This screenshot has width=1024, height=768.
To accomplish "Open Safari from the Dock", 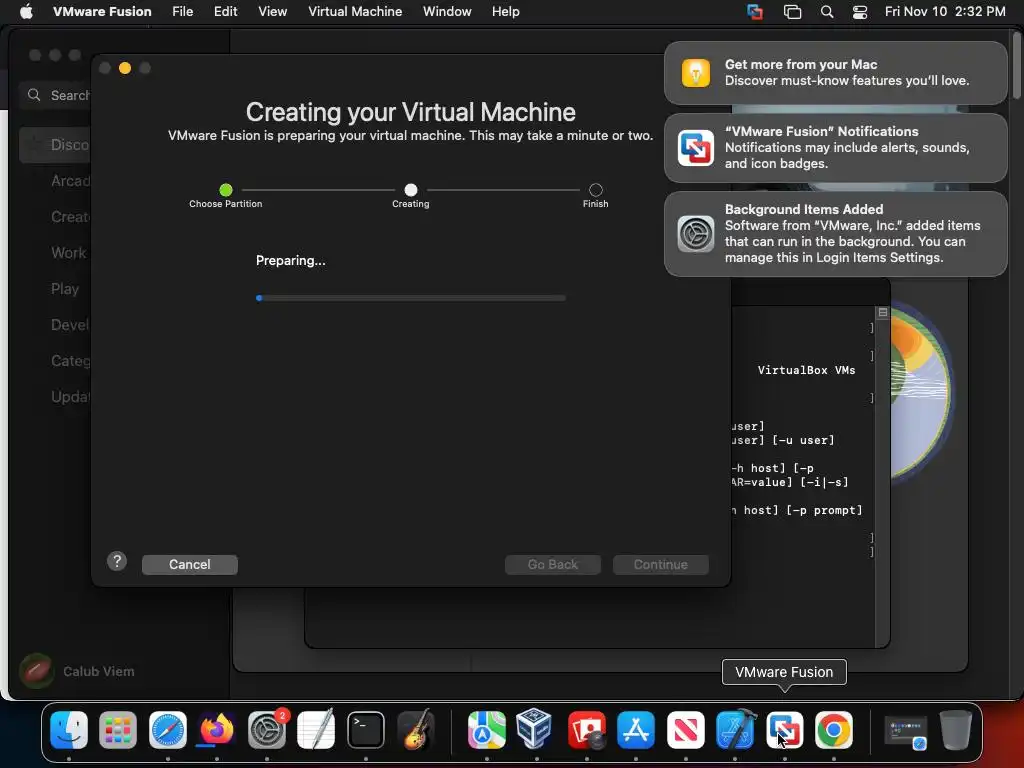I will click(x=168, y=729).
